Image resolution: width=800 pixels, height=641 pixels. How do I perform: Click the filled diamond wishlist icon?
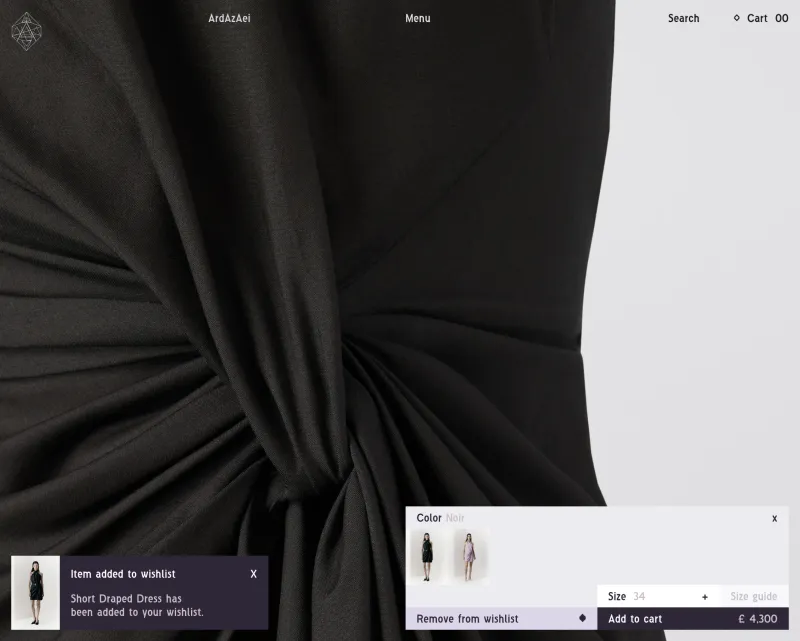tap(582, 618)
